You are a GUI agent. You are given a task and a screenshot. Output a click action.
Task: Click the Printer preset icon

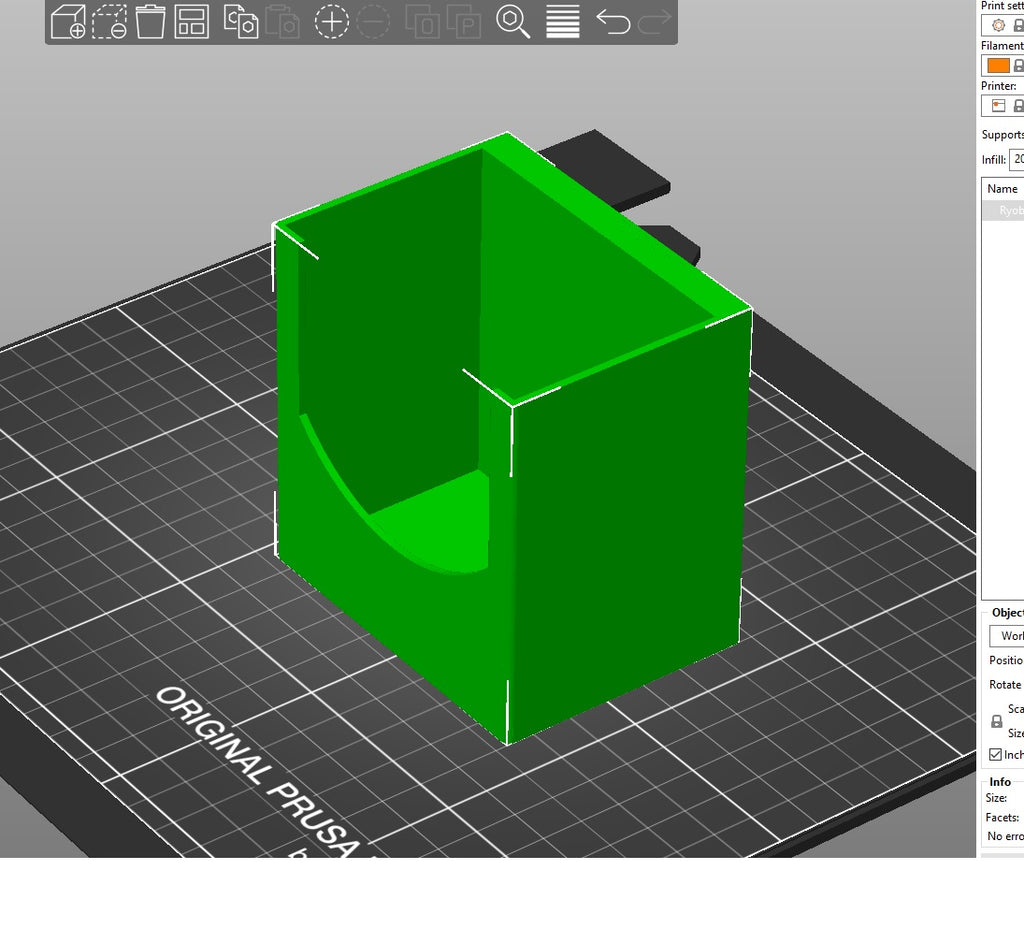click(998, 106)
